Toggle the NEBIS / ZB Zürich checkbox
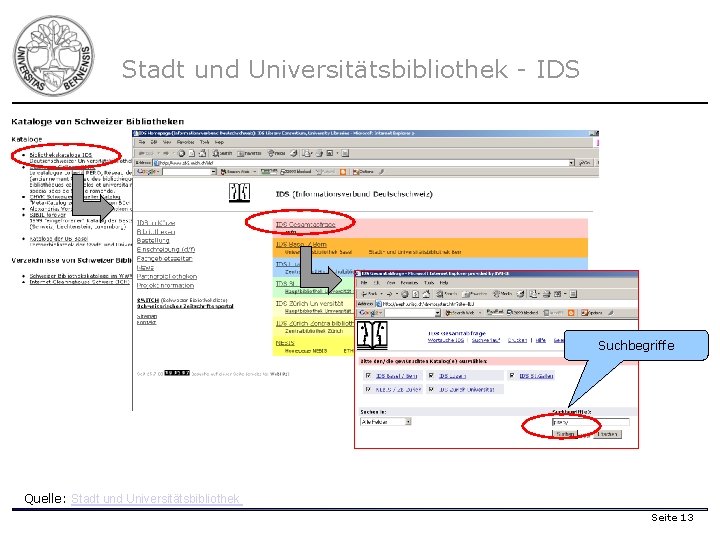 pos(368,389)
